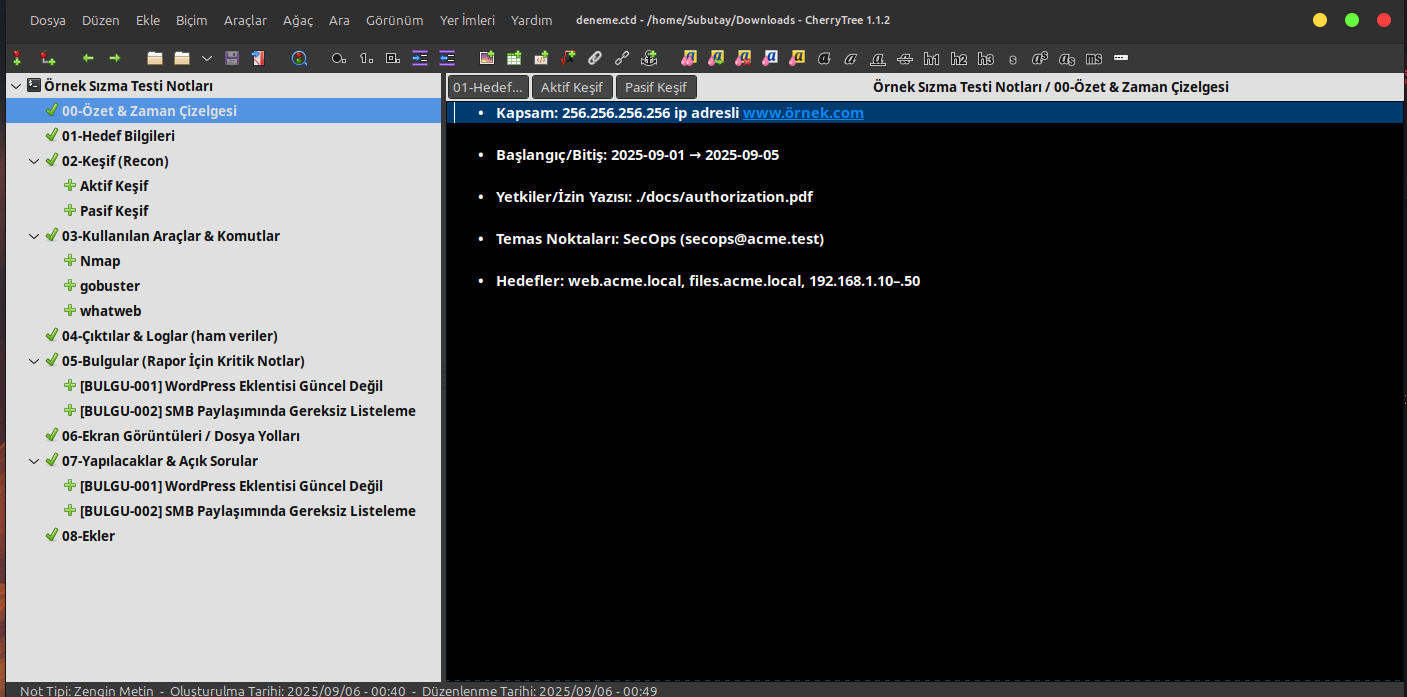Toggle underline text formatting

(x=878, y=58)
